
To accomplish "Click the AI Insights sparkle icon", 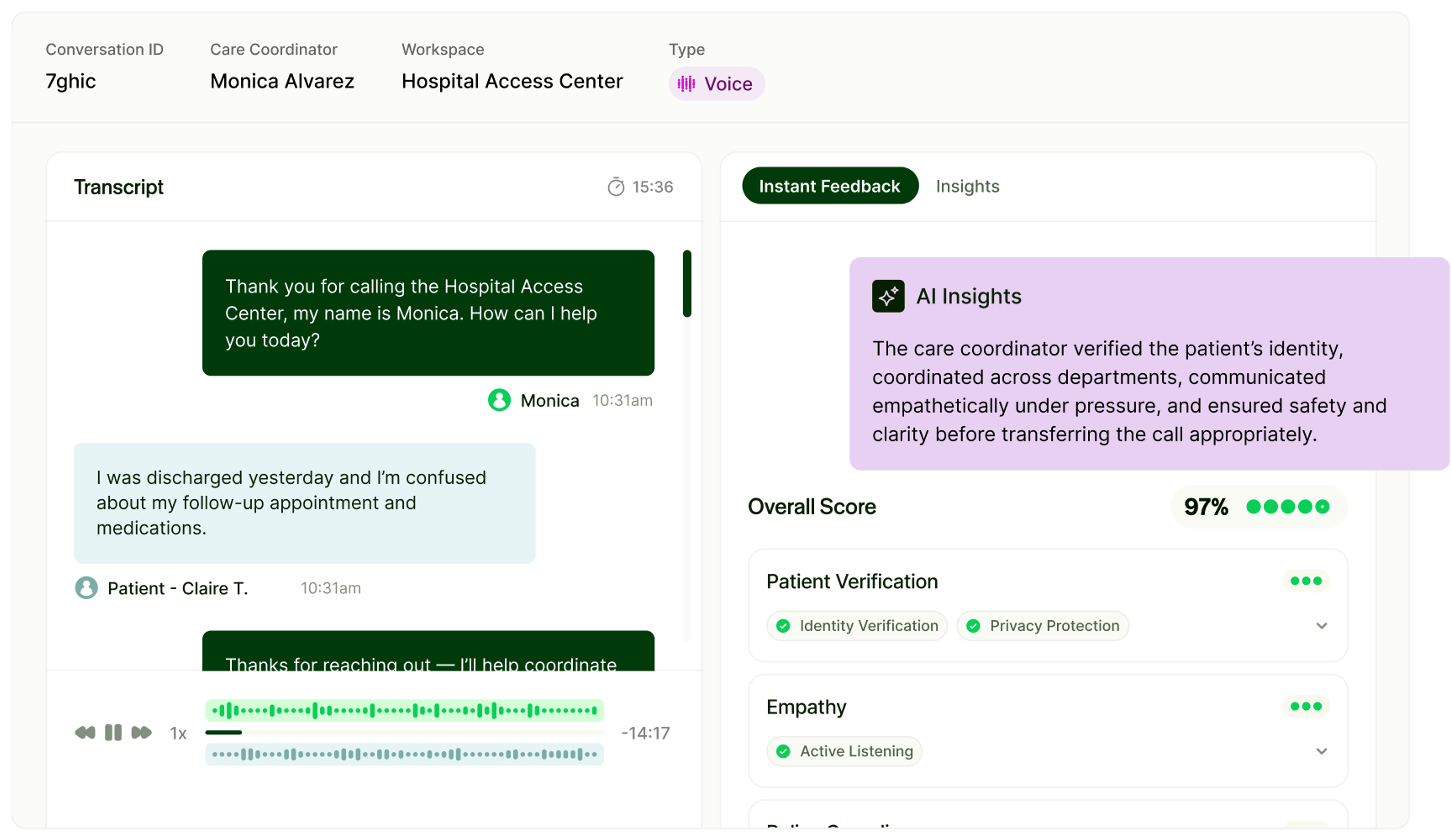I will coord(888,296).
